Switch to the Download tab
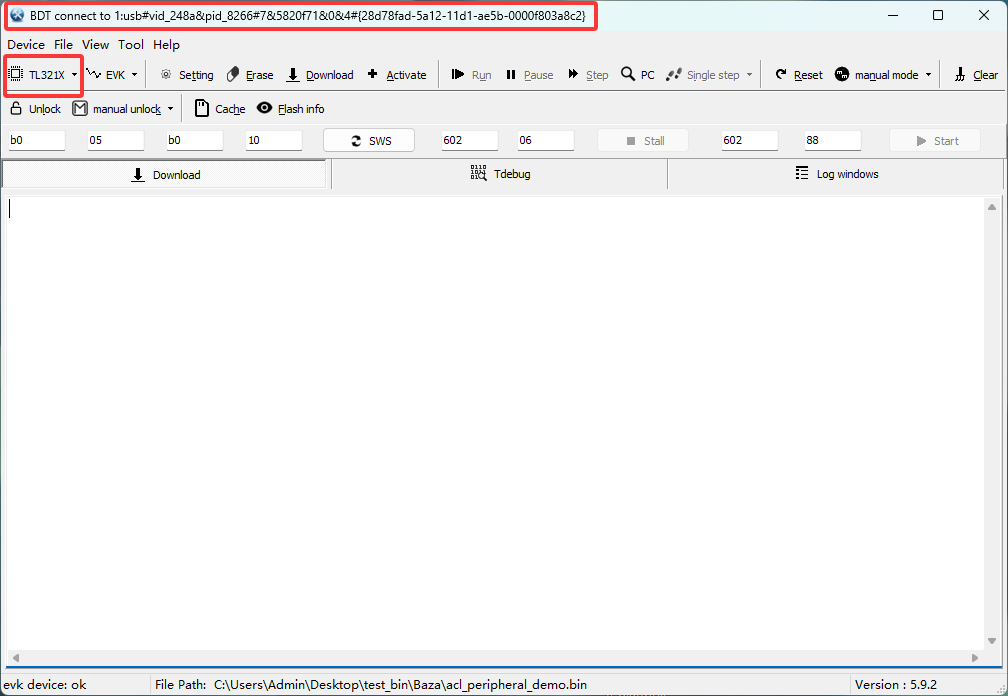This screenshot has height=696, width=1008. 165,174
